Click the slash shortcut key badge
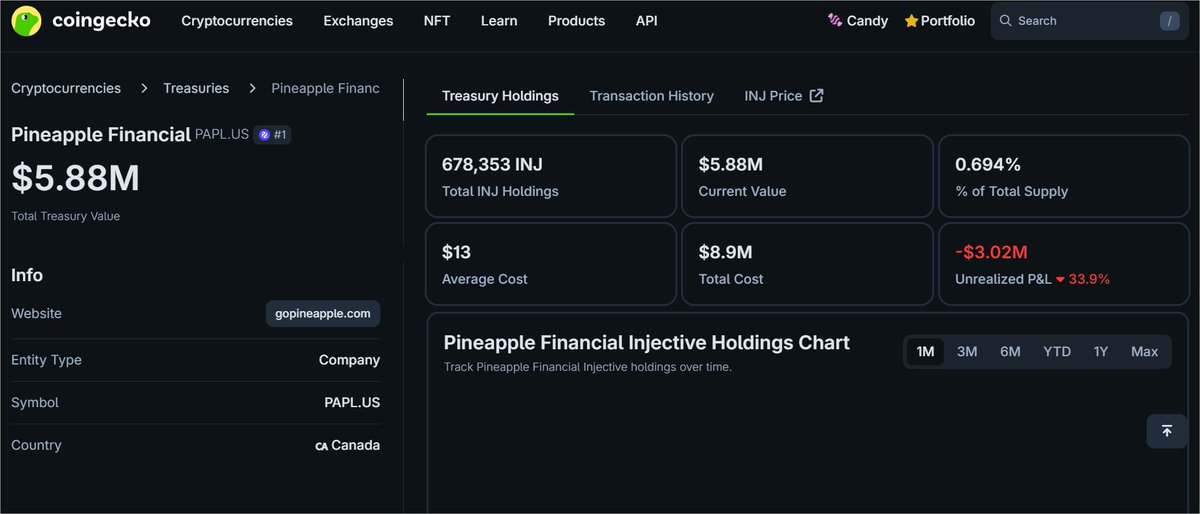Screen dimensions: 1200x514 pyautogui.click(x=1169, y=21)
